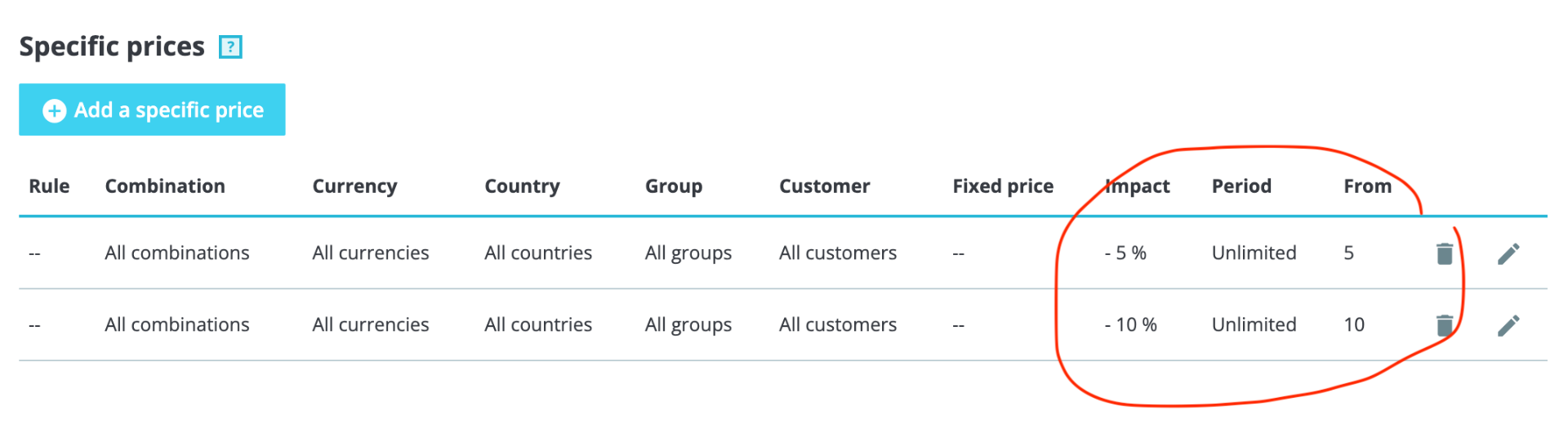Delete the - 10 % specific price
This screenshot has width=1568, height=447.
coord(1444,326)
